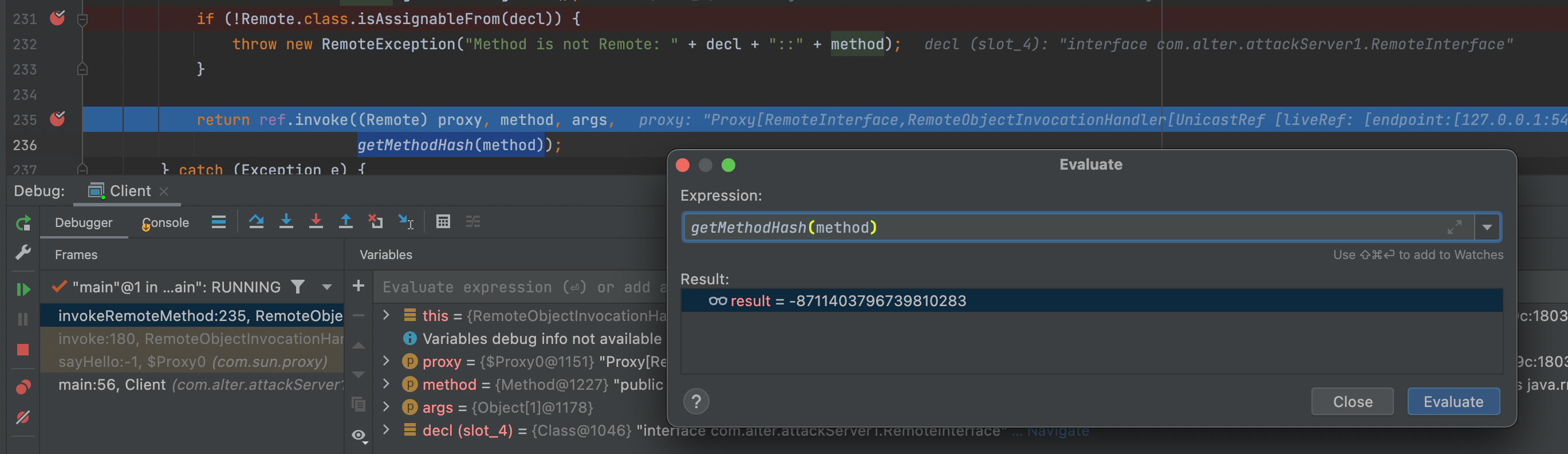
Task: Toggle breakpoint on line 231
Action: pyautogui.click(x=58, y=18)
